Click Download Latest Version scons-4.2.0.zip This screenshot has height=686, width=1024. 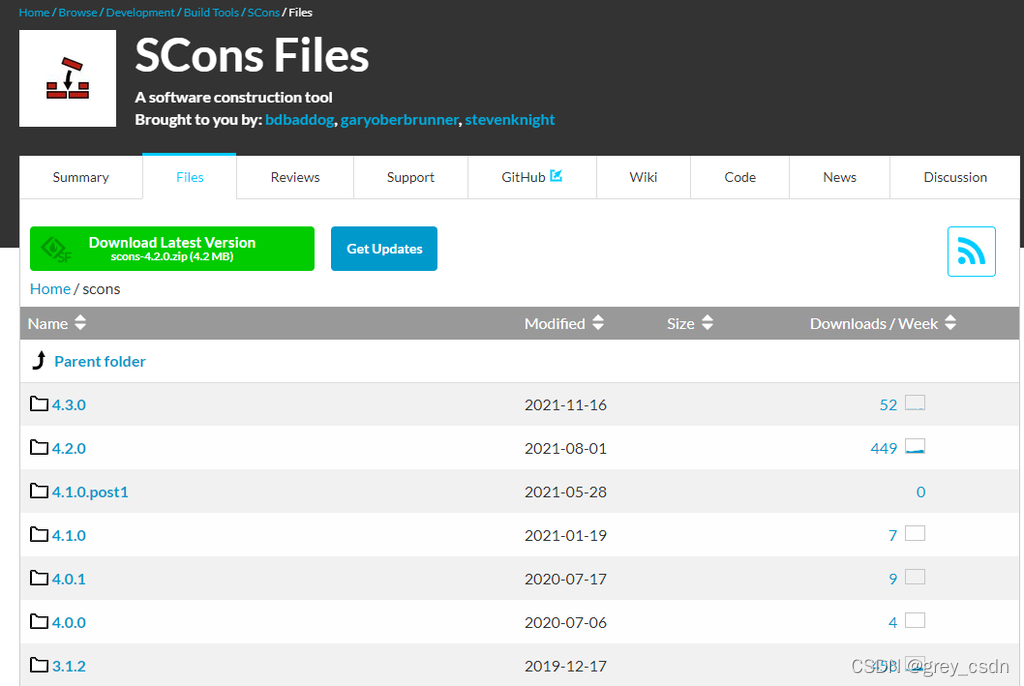pos(171,248)
